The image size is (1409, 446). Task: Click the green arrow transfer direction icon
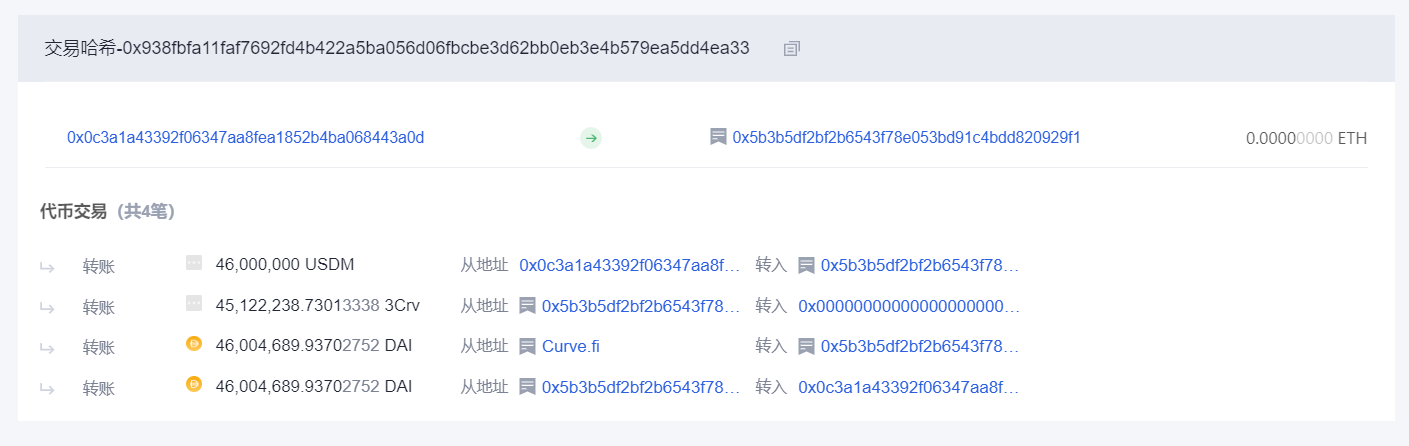[x=591, y=138]
